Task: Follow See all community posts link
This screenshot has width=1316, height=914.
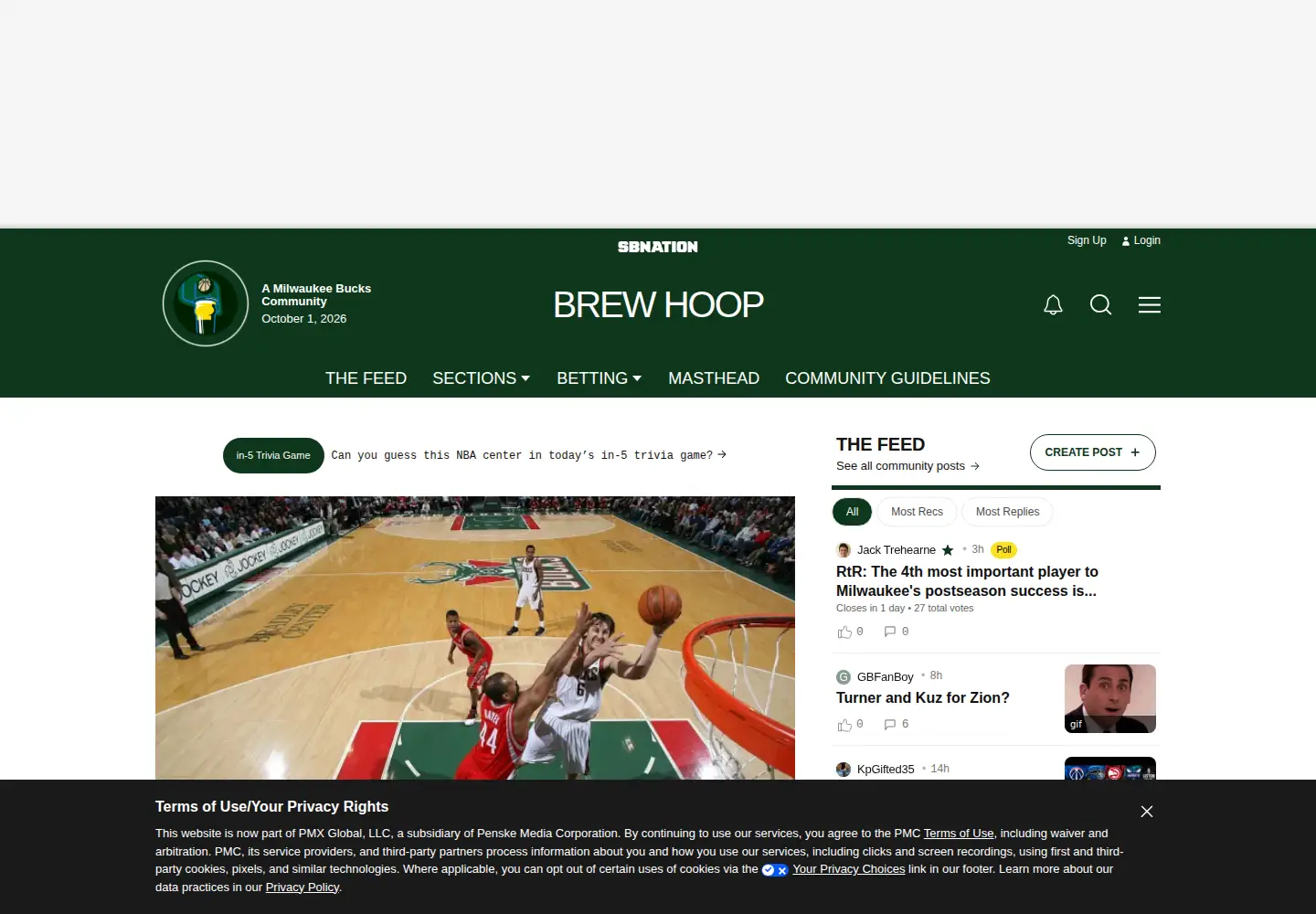Action: coord(907,466)
